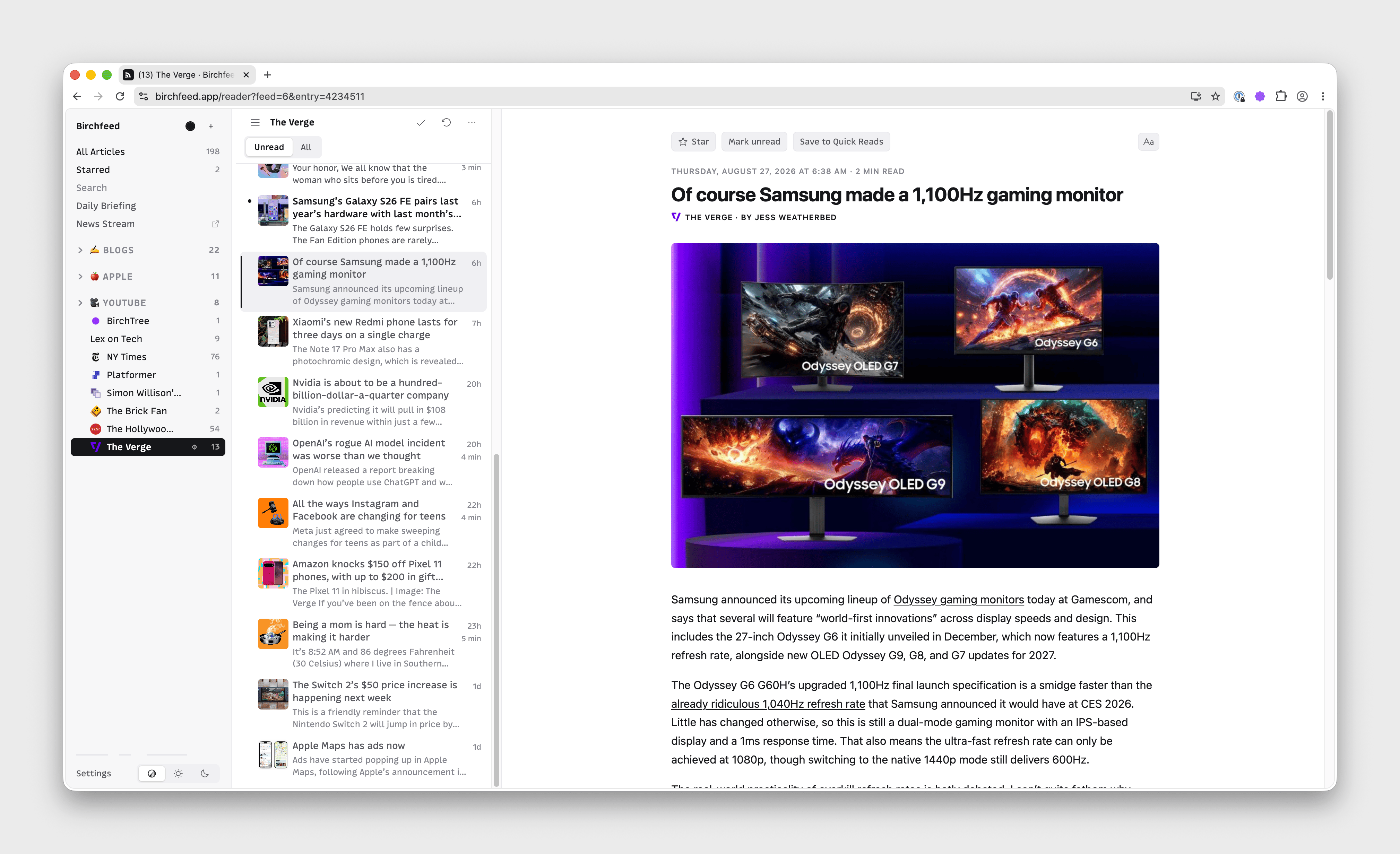
Task: Open feed options ellipsis menu
Action: 472,122
